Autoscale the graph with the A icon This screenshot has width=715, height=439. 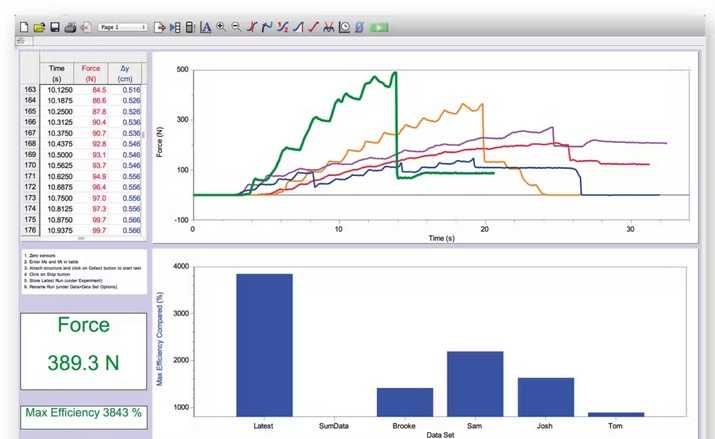coord(206,27)
